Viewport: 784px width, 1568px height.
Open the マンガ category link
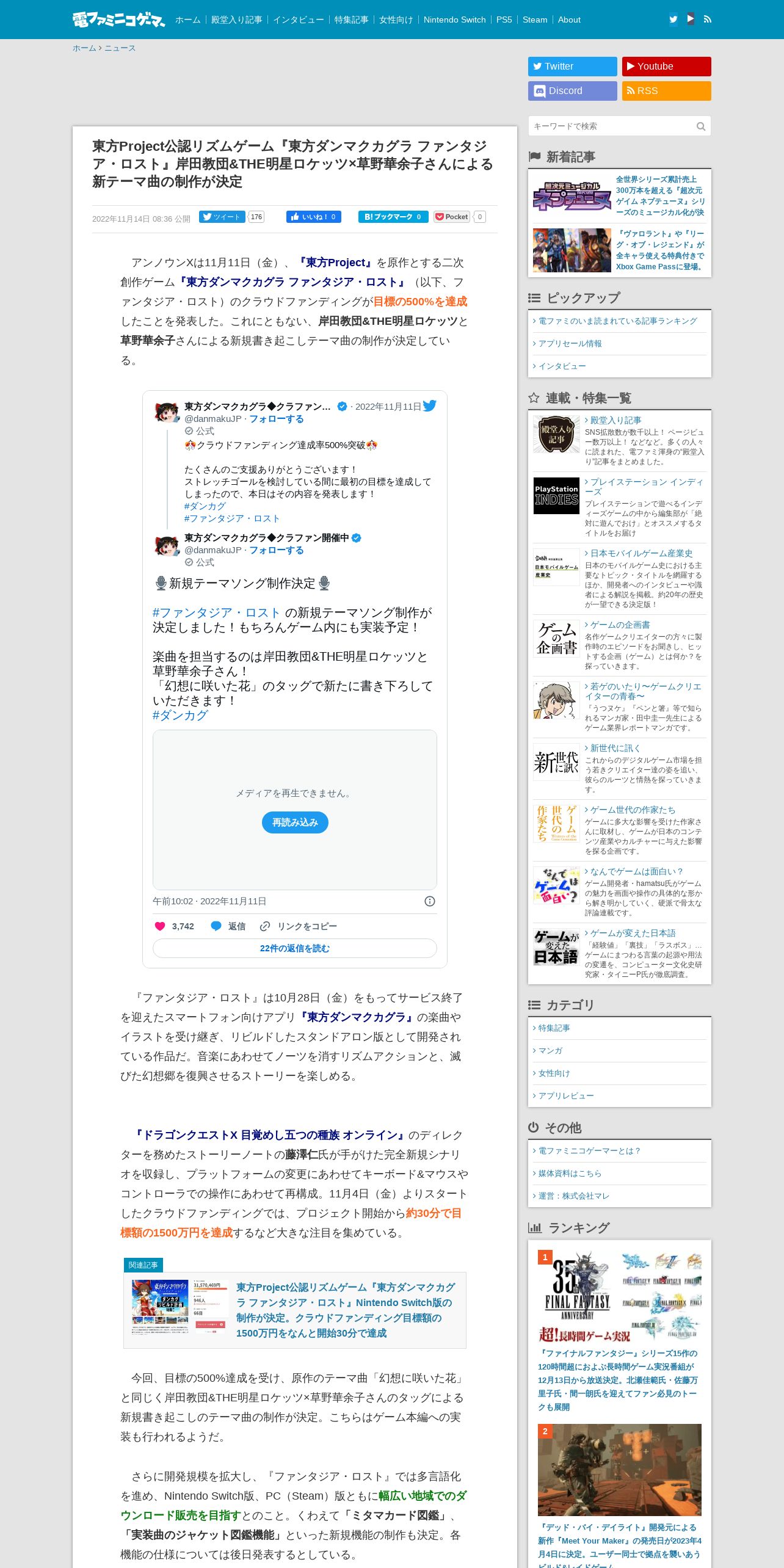550,1051
